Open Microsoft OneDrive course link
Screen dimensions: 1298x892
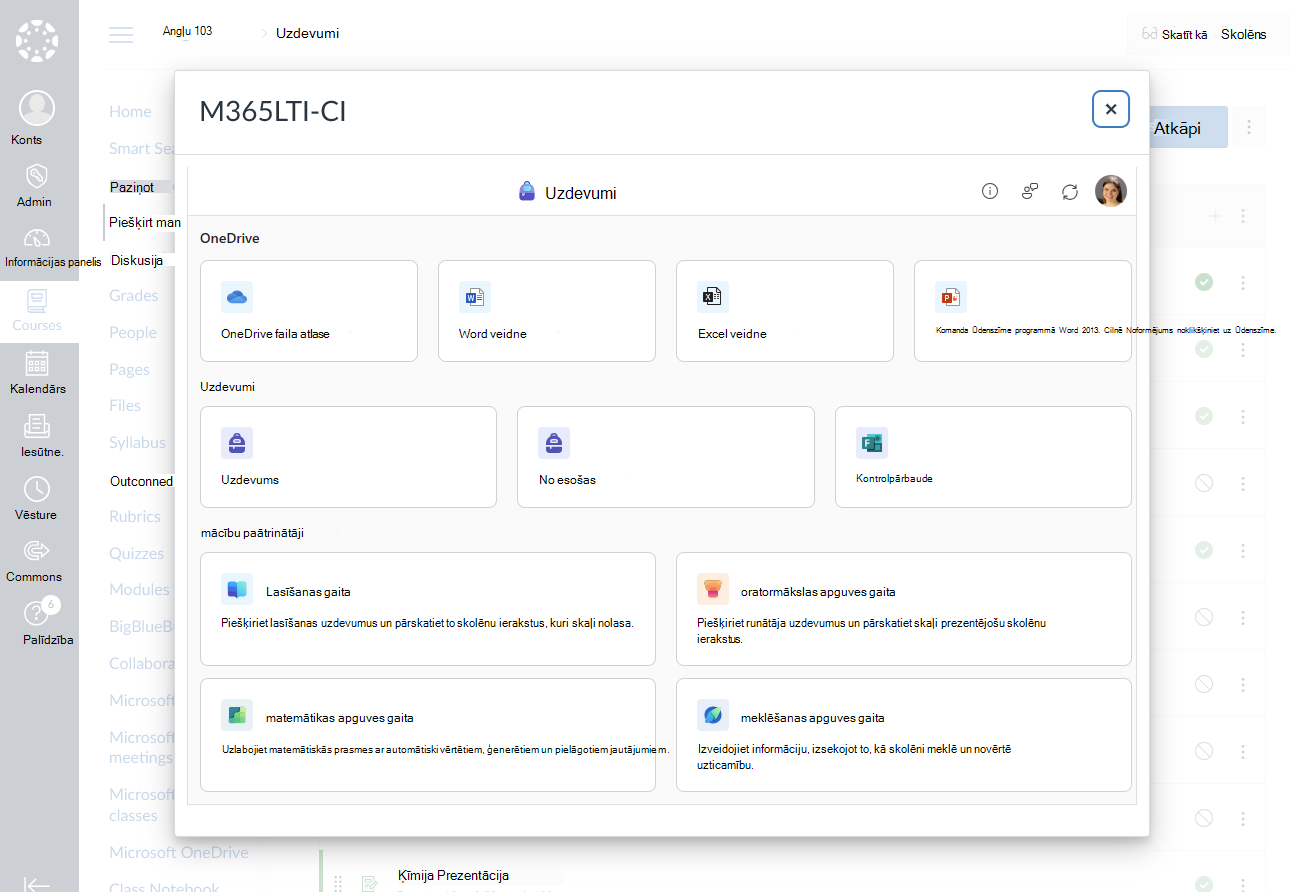(x=179, y=853)
